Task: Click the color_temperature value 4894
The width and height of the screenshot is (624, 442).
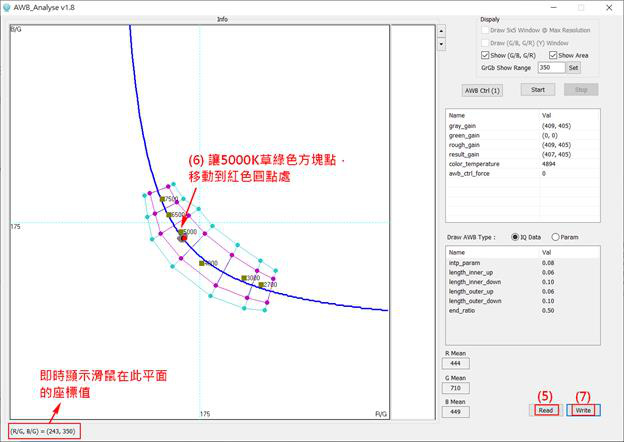Action: pos(548,164)
